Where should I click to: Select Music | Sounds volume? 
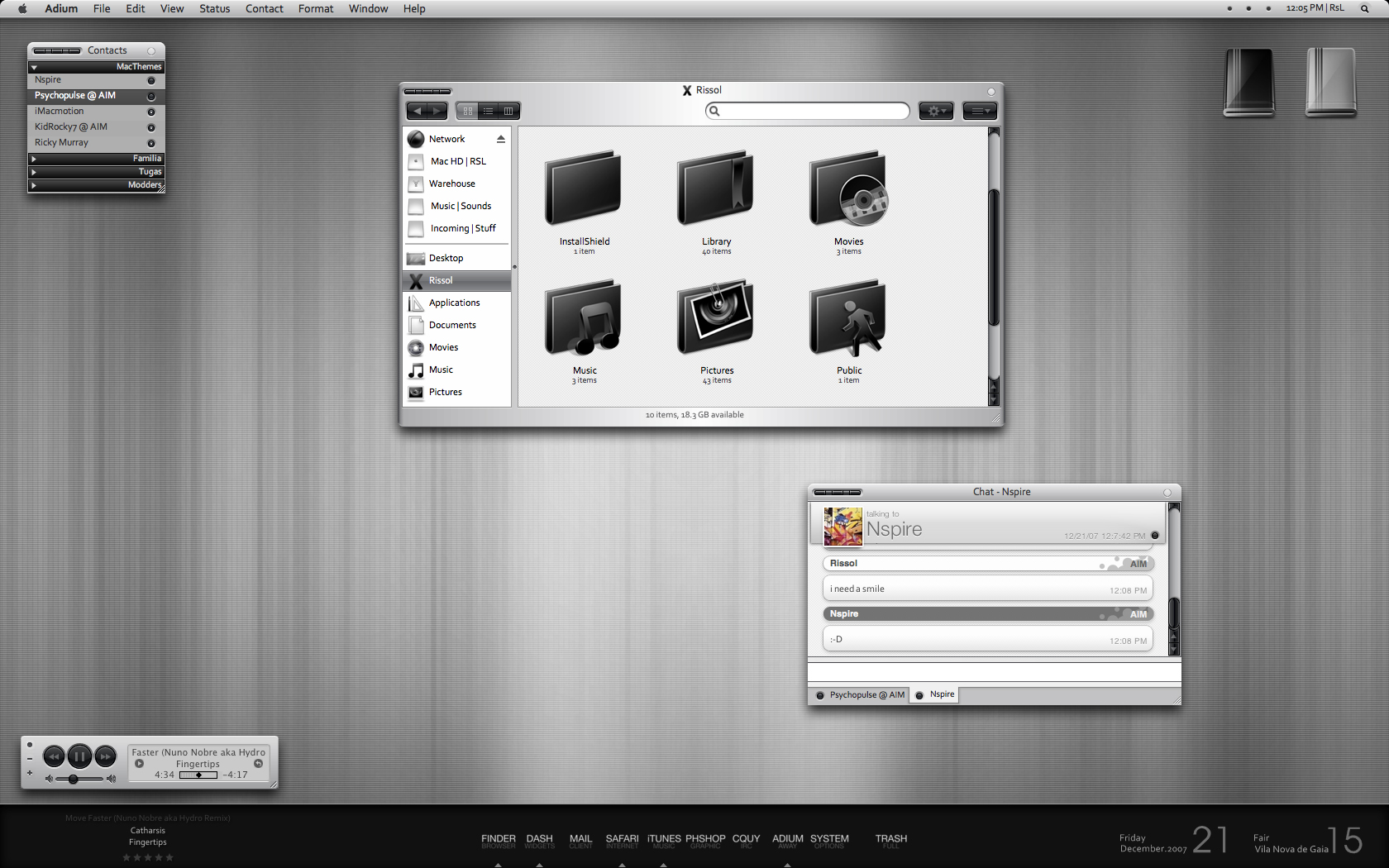click(456, 206)
